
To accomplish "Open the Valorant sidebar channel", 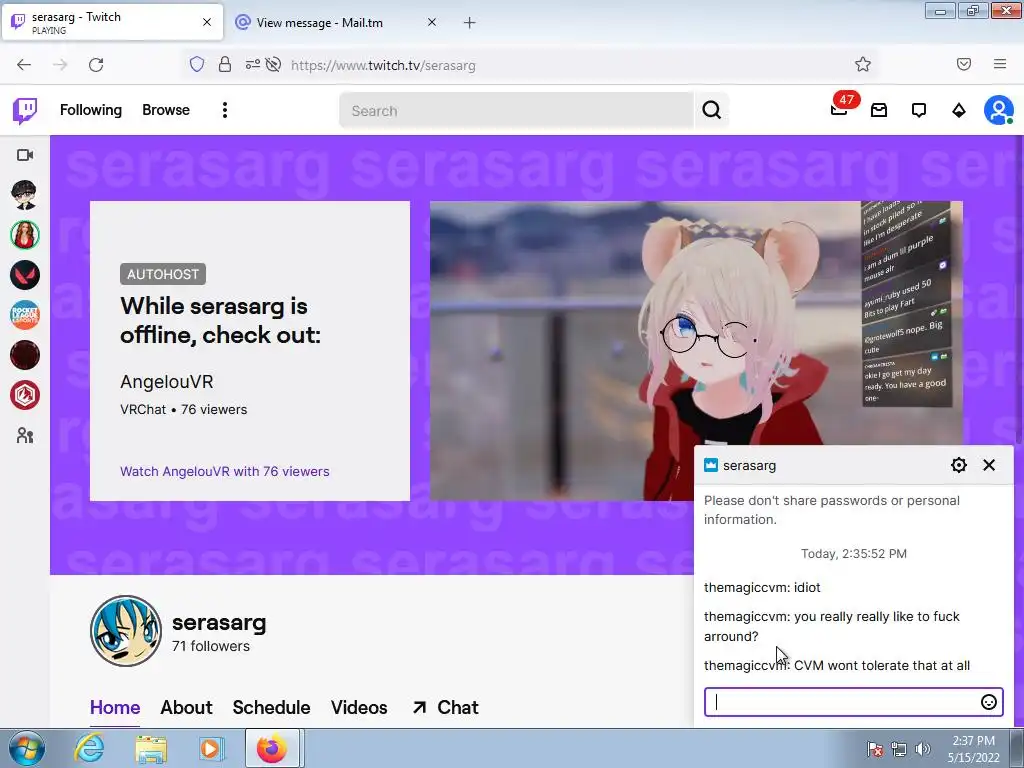I will point(25,275).
